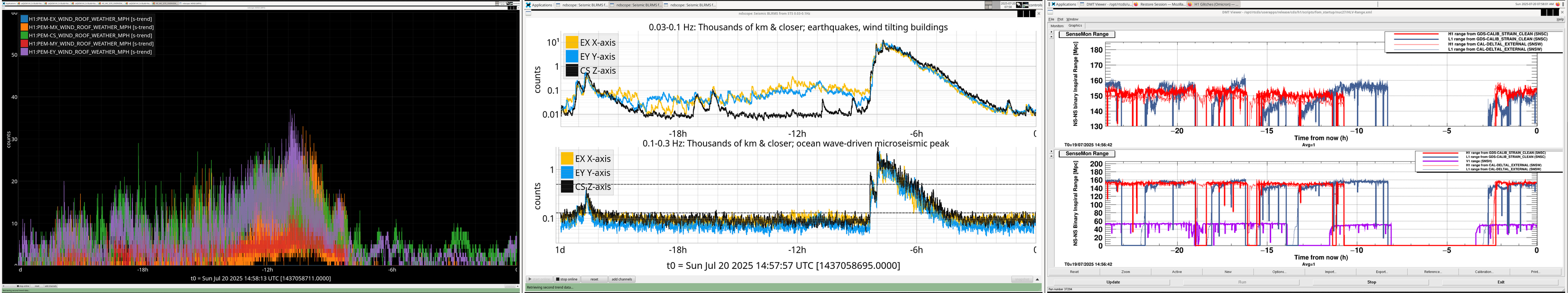Open Applications menu in the DMT Viewer panel
The height and width of the screenshot is (293, 1568).
pyautogui.click(x=1063, y=4)
